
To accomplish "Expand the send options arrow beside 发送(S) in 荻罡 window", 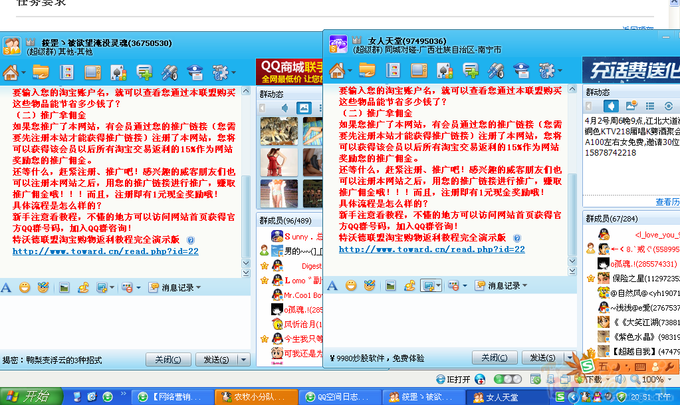I will [x=244, y=359].
